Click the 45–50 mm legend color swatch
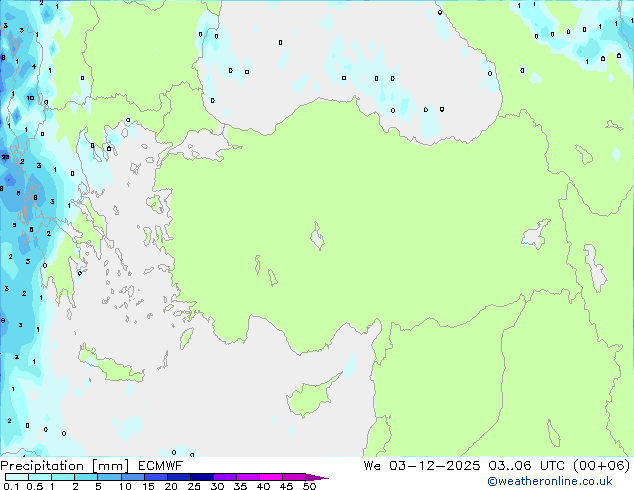Image resolution: width=634 pixels, height=490 pixels. 294,477
